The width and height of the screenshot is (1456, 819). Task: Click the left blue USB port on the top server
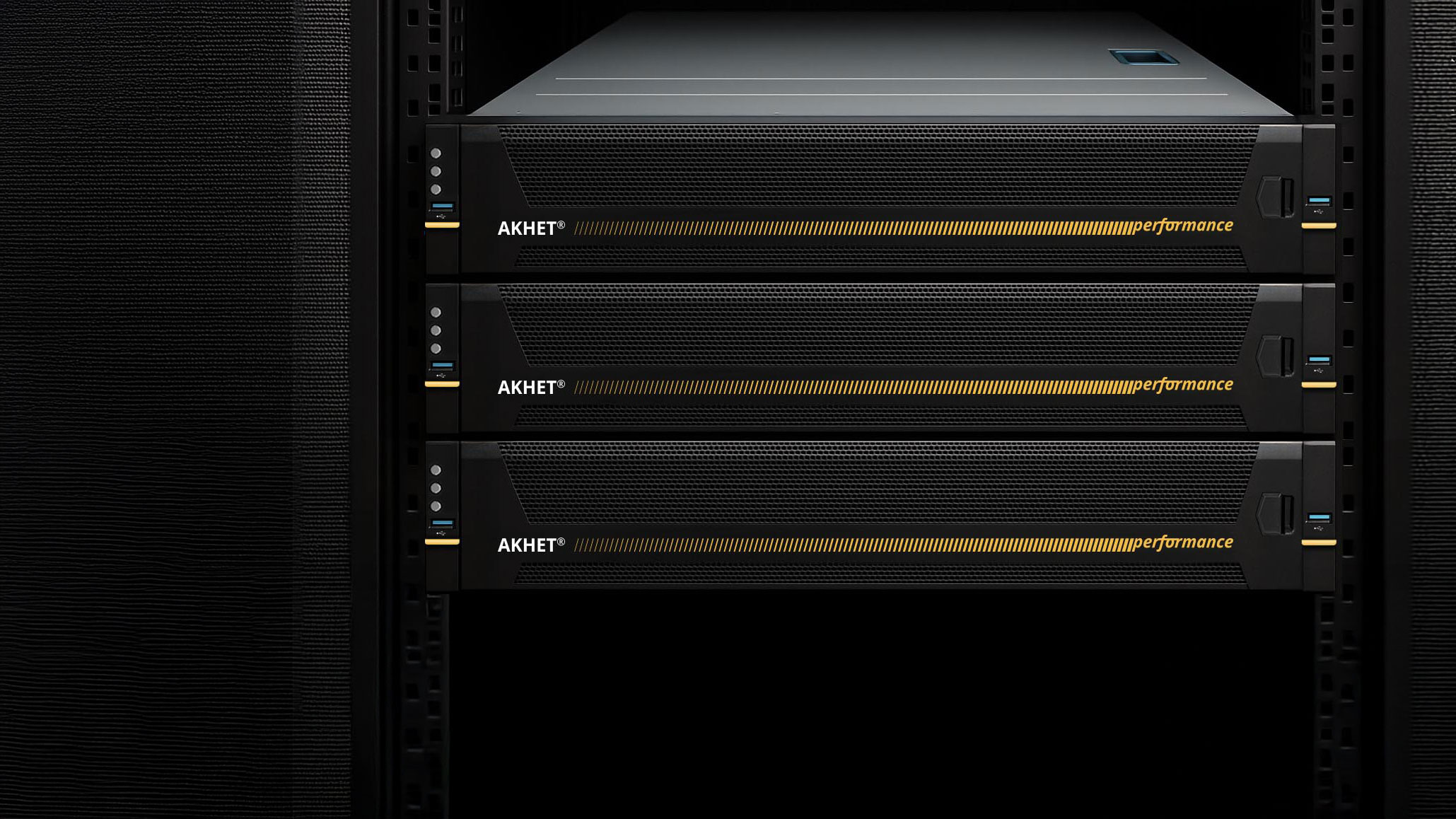[x=443, y=207]
